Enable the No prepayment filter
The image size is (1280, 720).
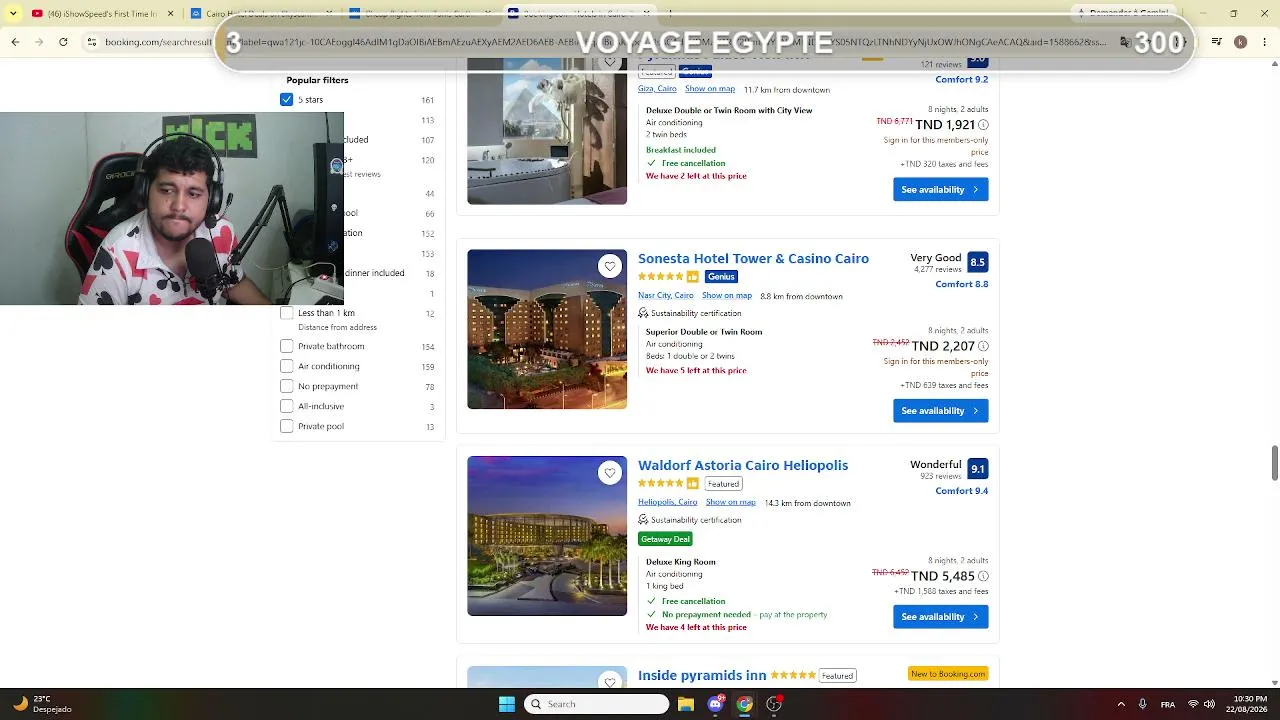287,386
